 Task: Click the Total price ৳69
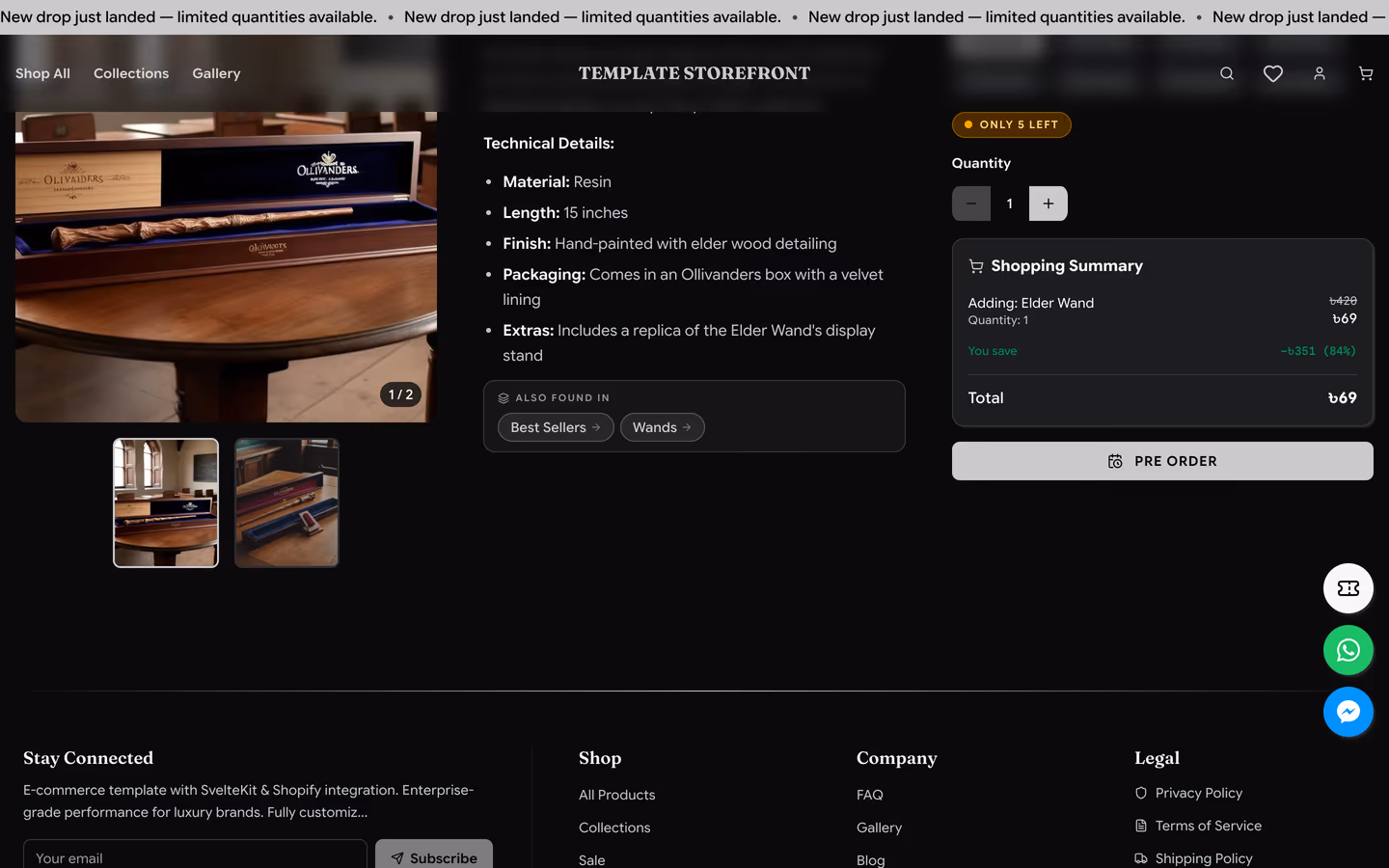(x=1342, y=398)
